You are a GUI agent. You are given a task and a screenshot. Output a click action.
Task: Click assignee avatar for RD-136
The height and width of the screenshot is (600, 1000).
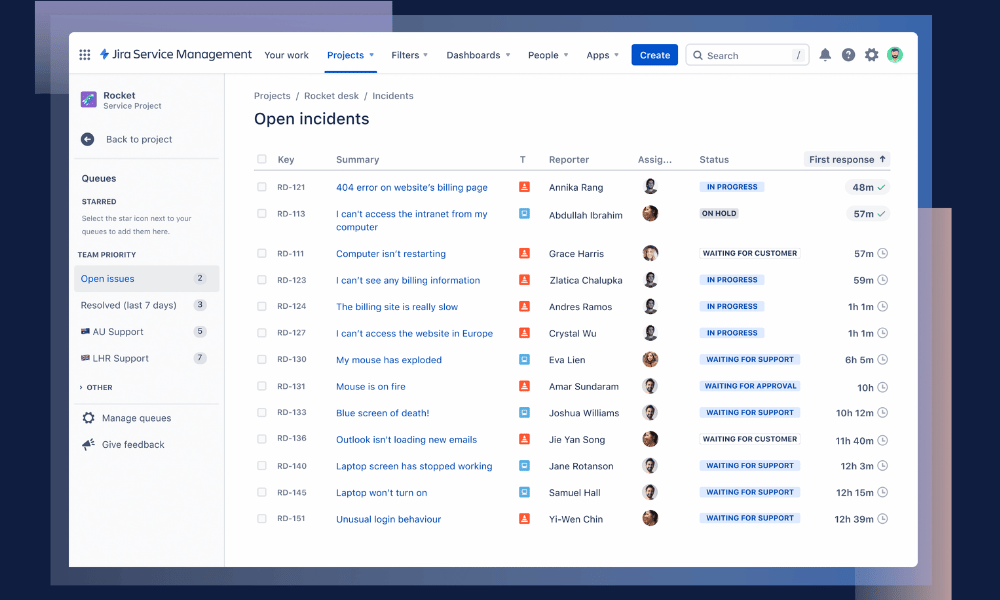click(650, 439)
